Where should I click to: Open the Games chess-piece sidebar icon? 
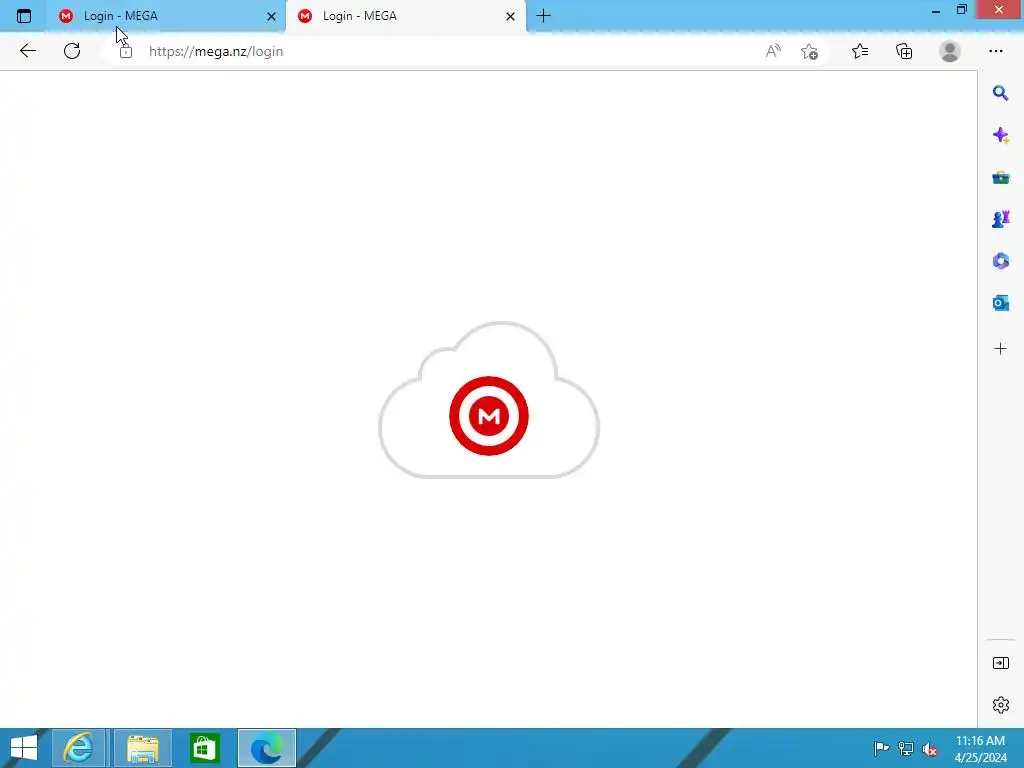pyautogui.click(x=1000, y=219)
